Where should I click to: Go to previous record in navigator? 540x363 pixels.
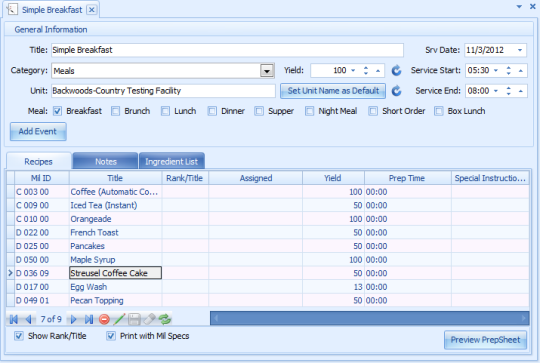click(x=29, y=319)
